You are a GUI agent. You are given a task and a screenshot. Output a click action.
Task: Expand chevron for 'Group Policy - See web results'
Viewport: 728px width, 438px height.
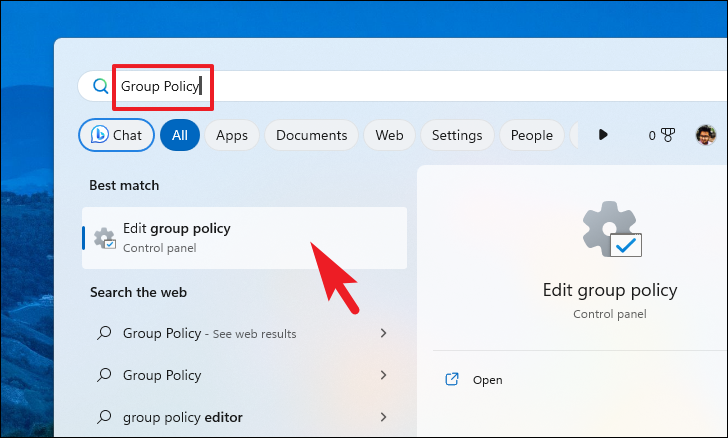(x=384, y=333)
